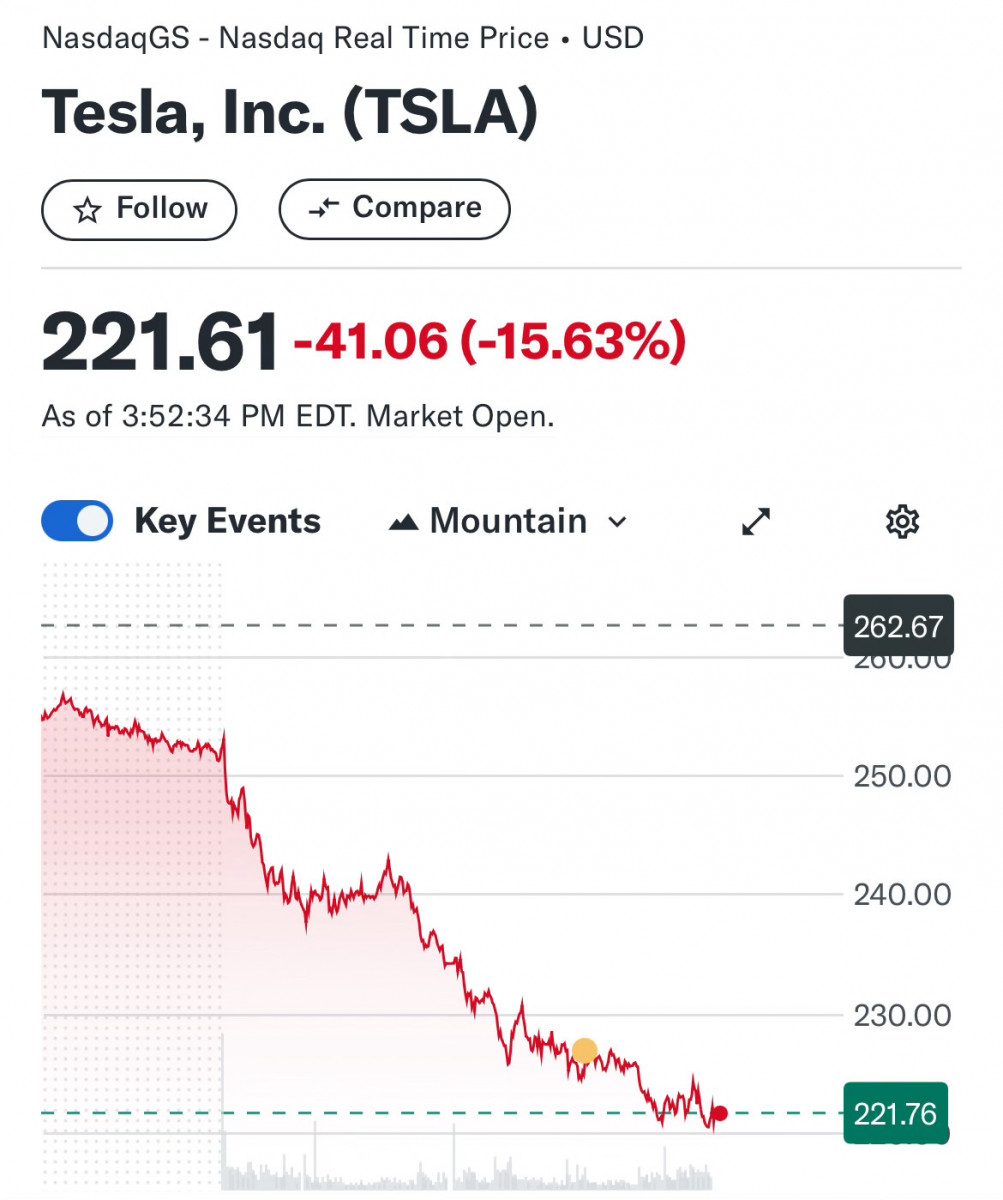The image size is (1003, 1200).
Task: Click the yellow key event marker
Action: 584,1051
